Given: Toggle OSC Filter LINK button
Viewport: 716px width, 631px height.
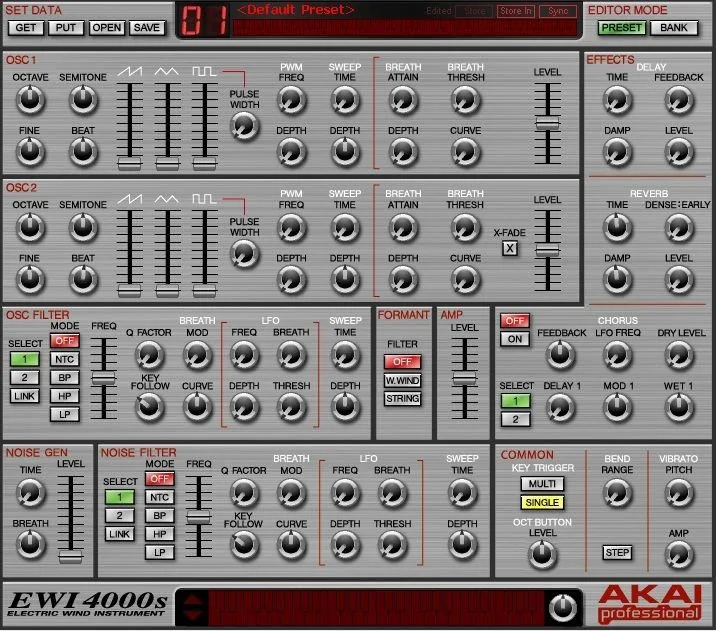Looking at the screenshot, I should click(25, 396).
